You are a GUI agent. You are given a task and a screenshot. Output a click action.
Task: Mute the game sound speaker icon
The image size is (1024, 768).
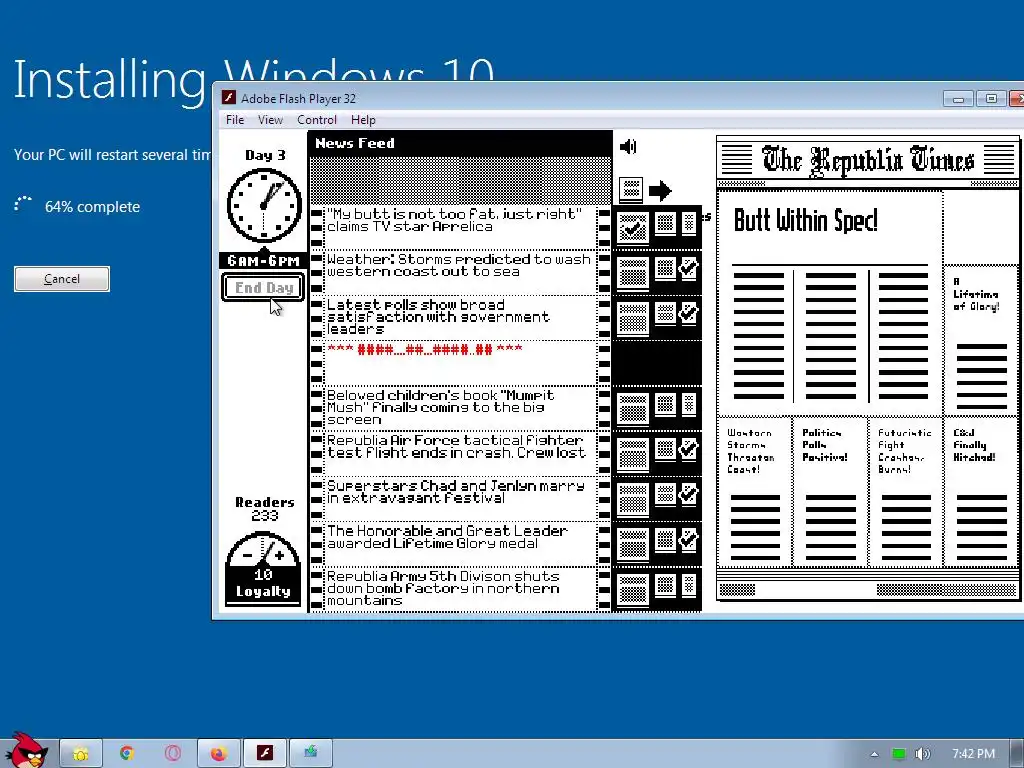tap(628, 146)
